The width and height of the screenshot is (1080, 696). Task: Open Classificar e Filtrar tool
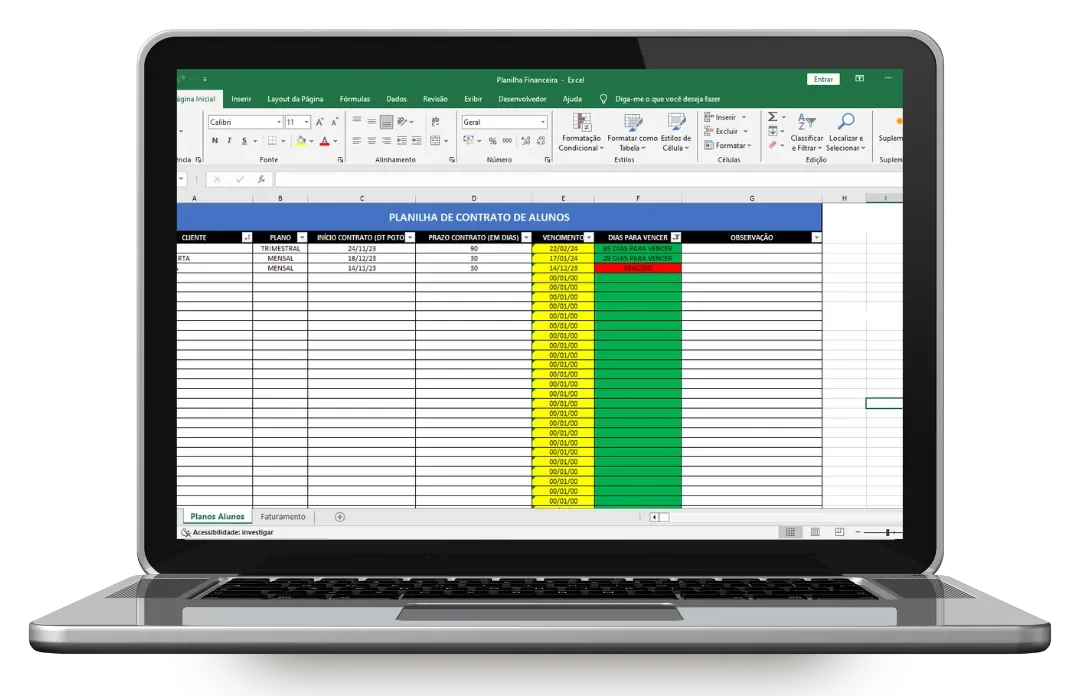coord(806,131)
